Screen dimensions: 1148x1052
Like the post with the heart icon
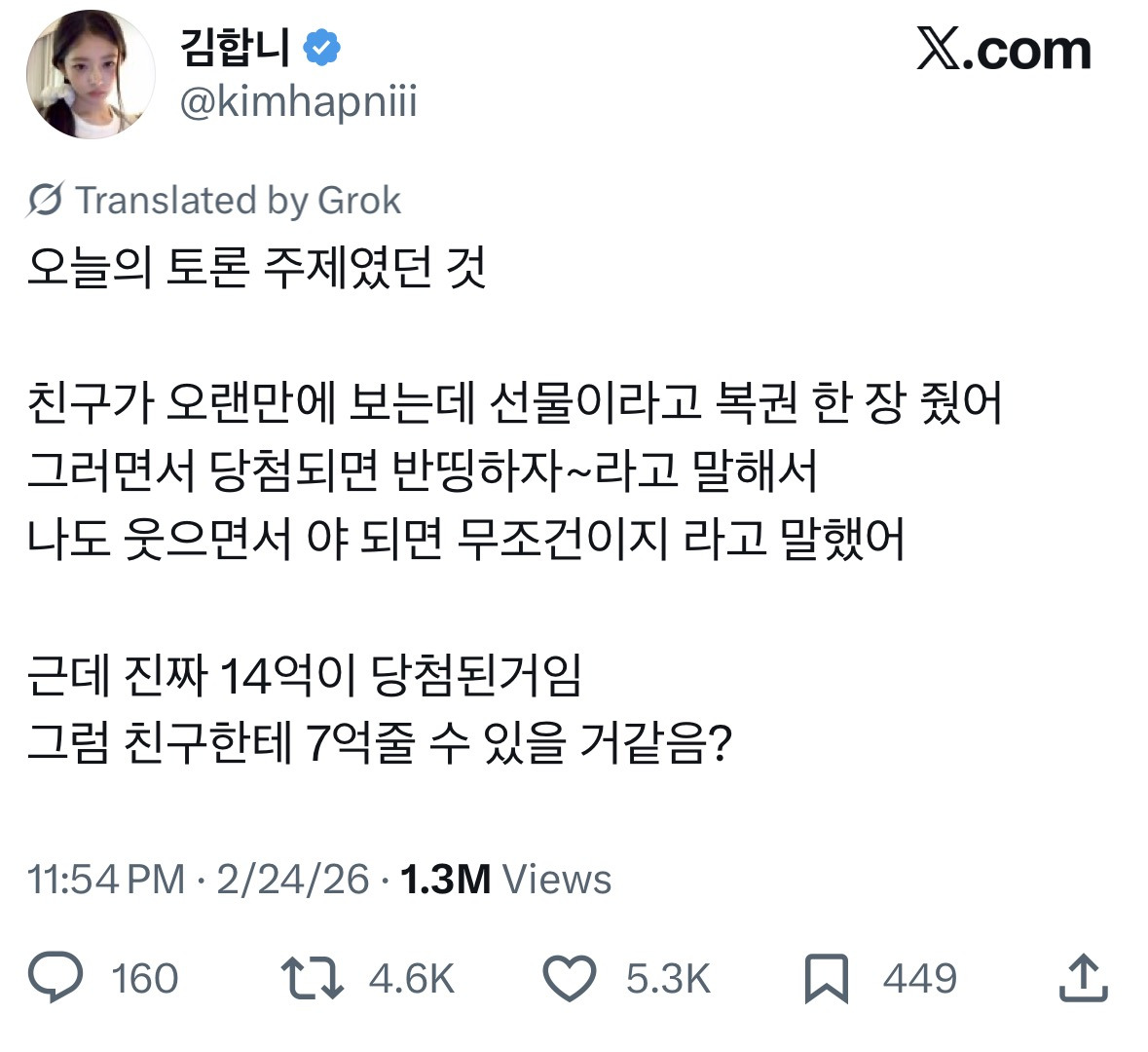(x=569, y=978)
